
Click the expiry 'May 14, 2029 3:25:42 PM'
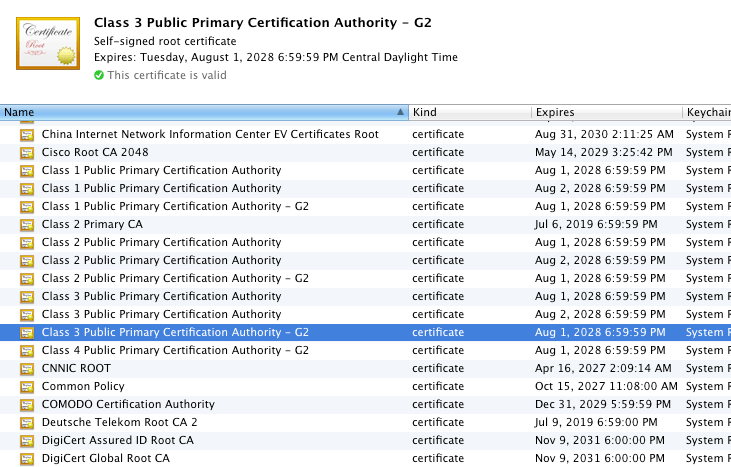tap(604, 152)
